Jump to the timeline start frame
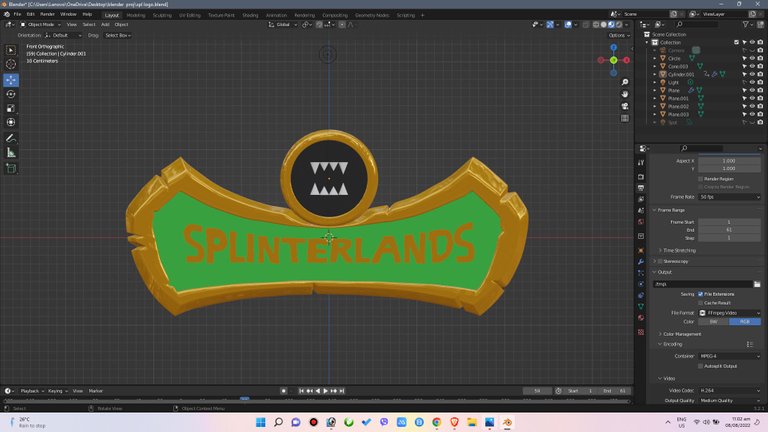Image resolution: width=768 pixels, height=432 pixels. coord(301,391)
